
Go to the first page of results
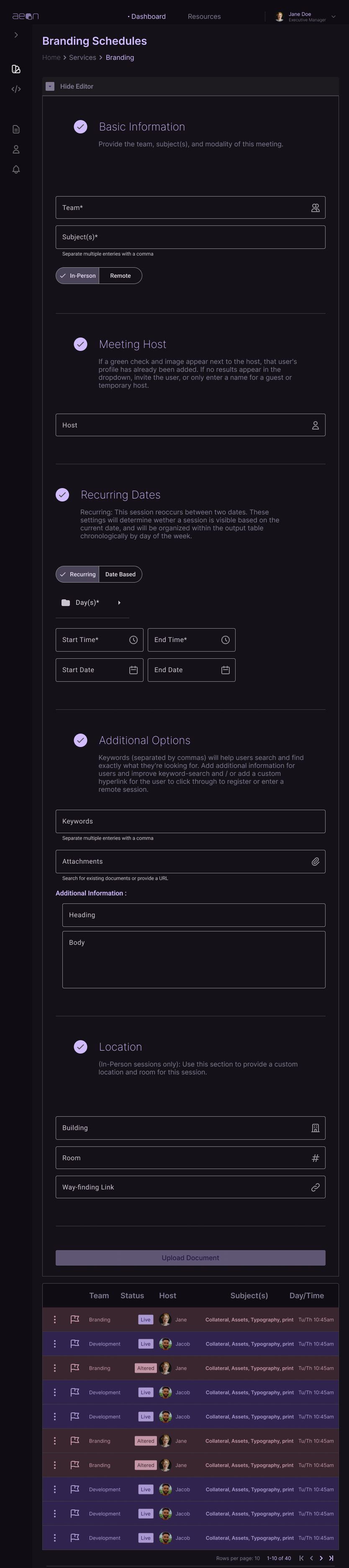[301, 1558]
